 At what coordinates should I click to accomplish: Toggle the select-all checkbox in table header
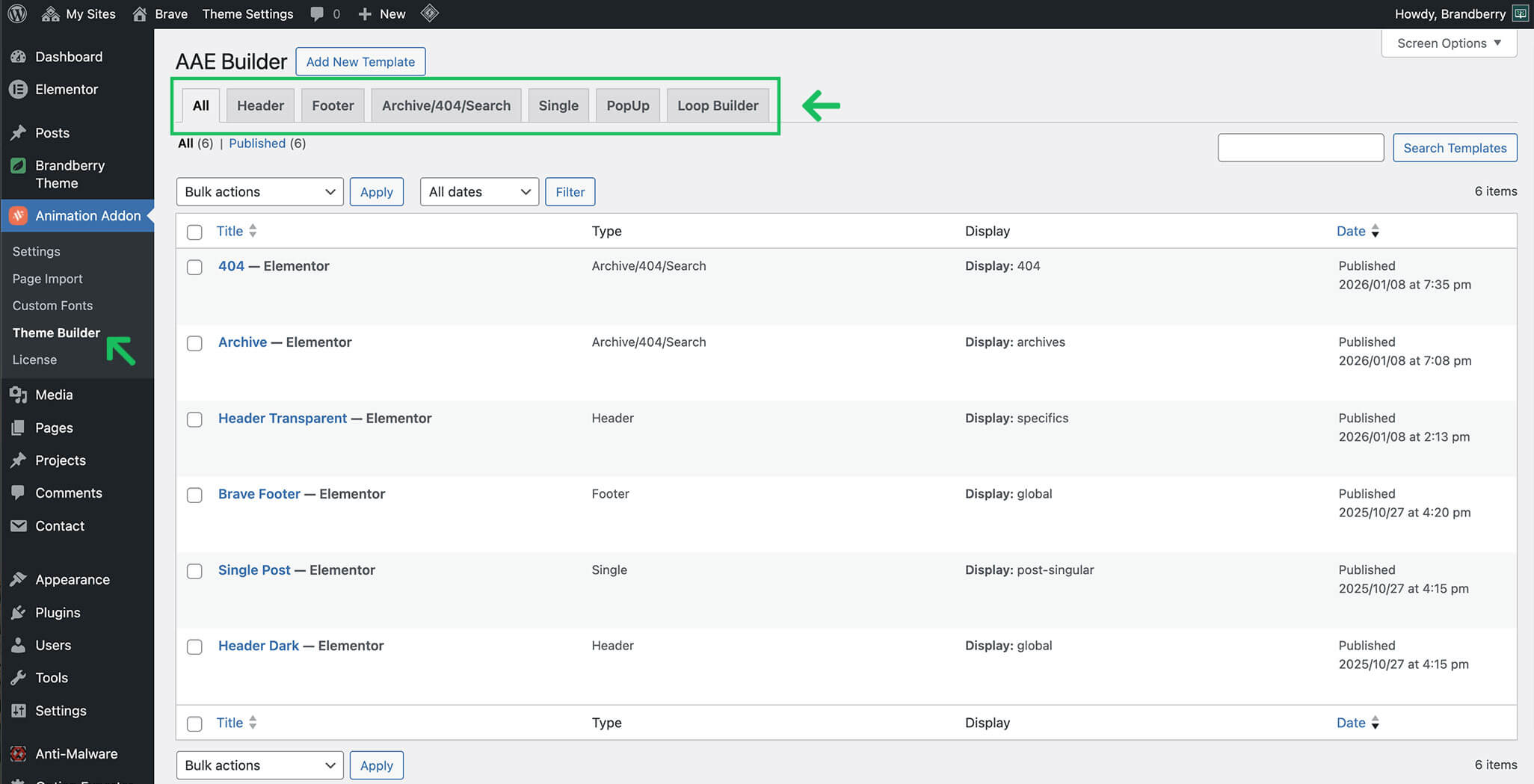click(194, 232)
